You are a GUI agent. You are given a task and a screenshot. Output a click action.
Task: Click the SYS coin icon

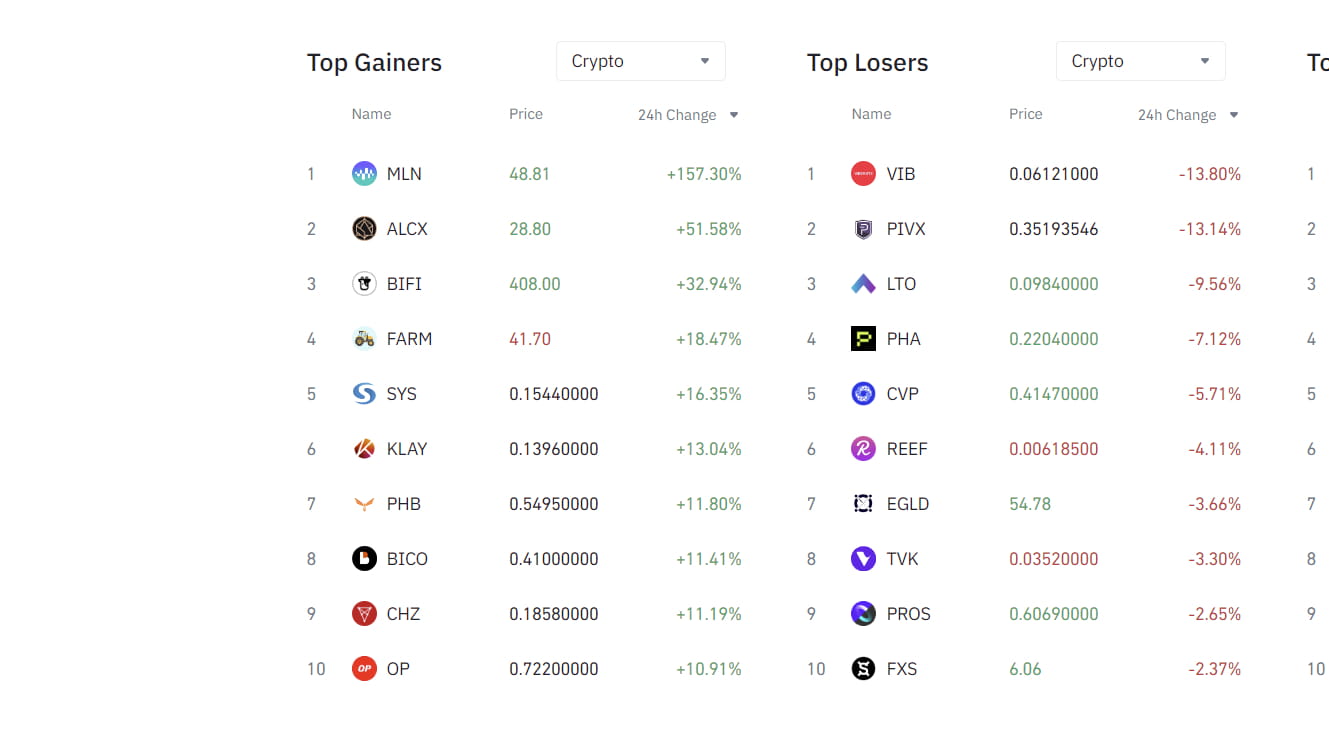pos(364,393)
